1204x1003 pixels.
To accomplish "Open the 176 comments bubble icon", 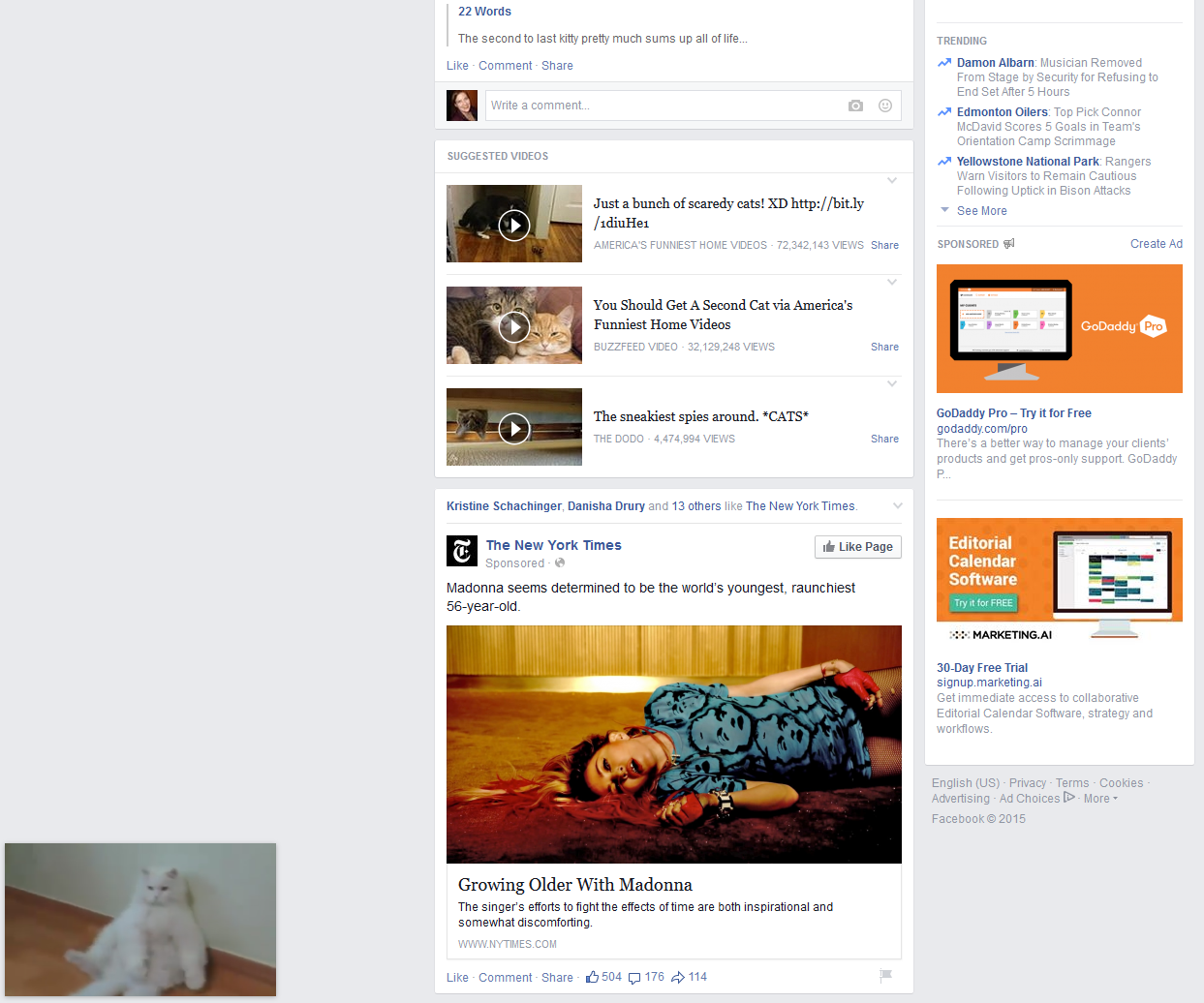I will point(634,978).
